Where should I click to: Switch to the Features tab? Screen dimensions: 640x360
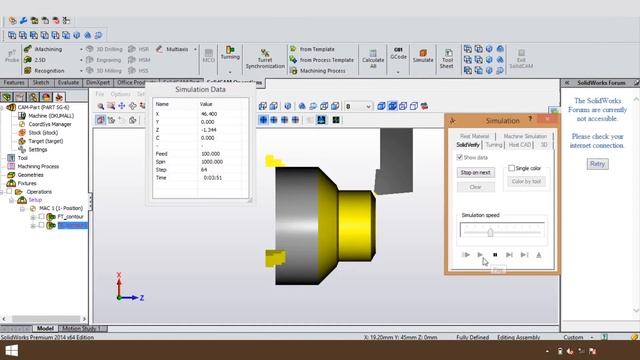[x=14, y=83]
